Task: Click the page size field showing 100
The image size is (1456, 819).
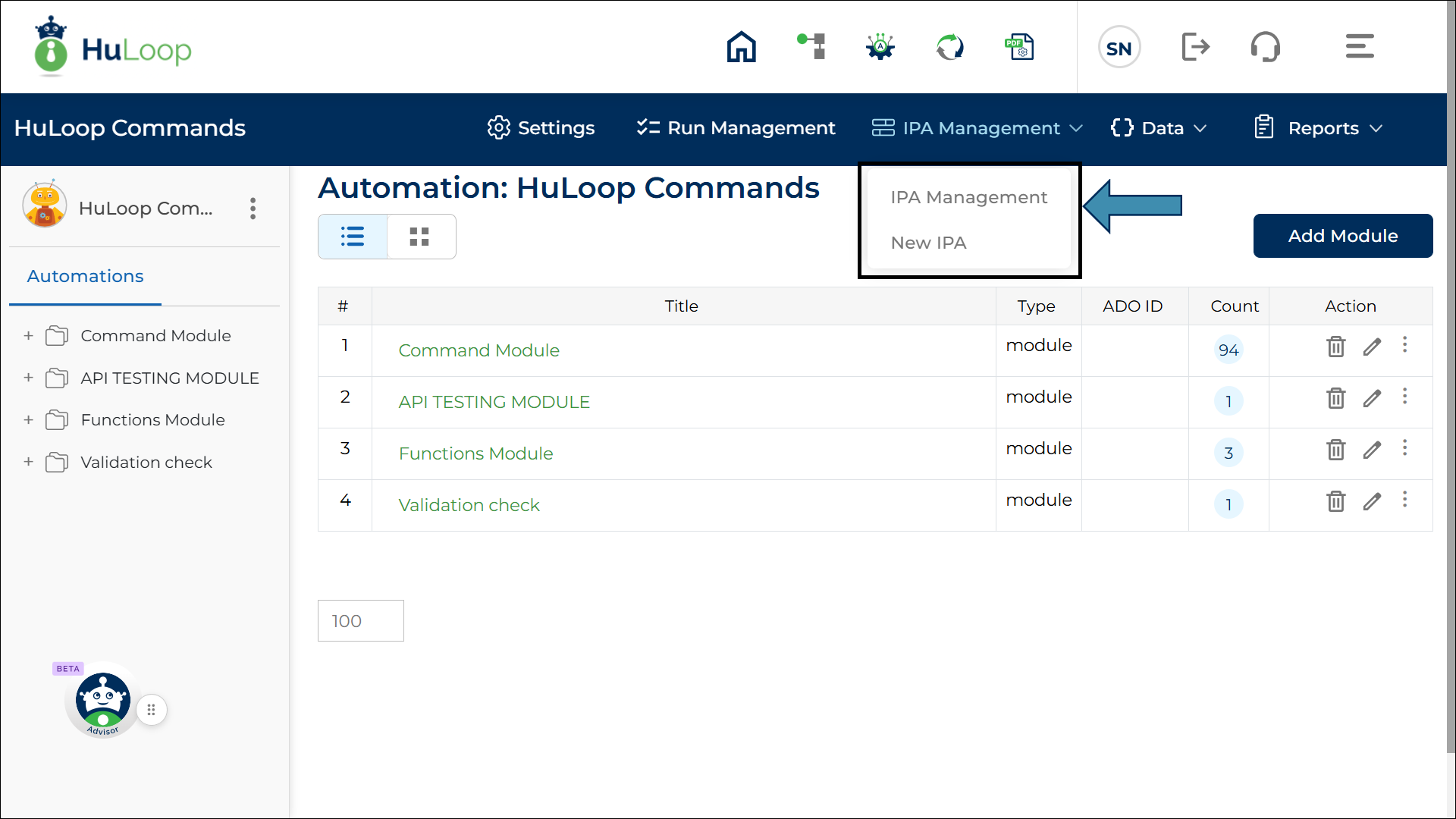Action: click(360, 620)
